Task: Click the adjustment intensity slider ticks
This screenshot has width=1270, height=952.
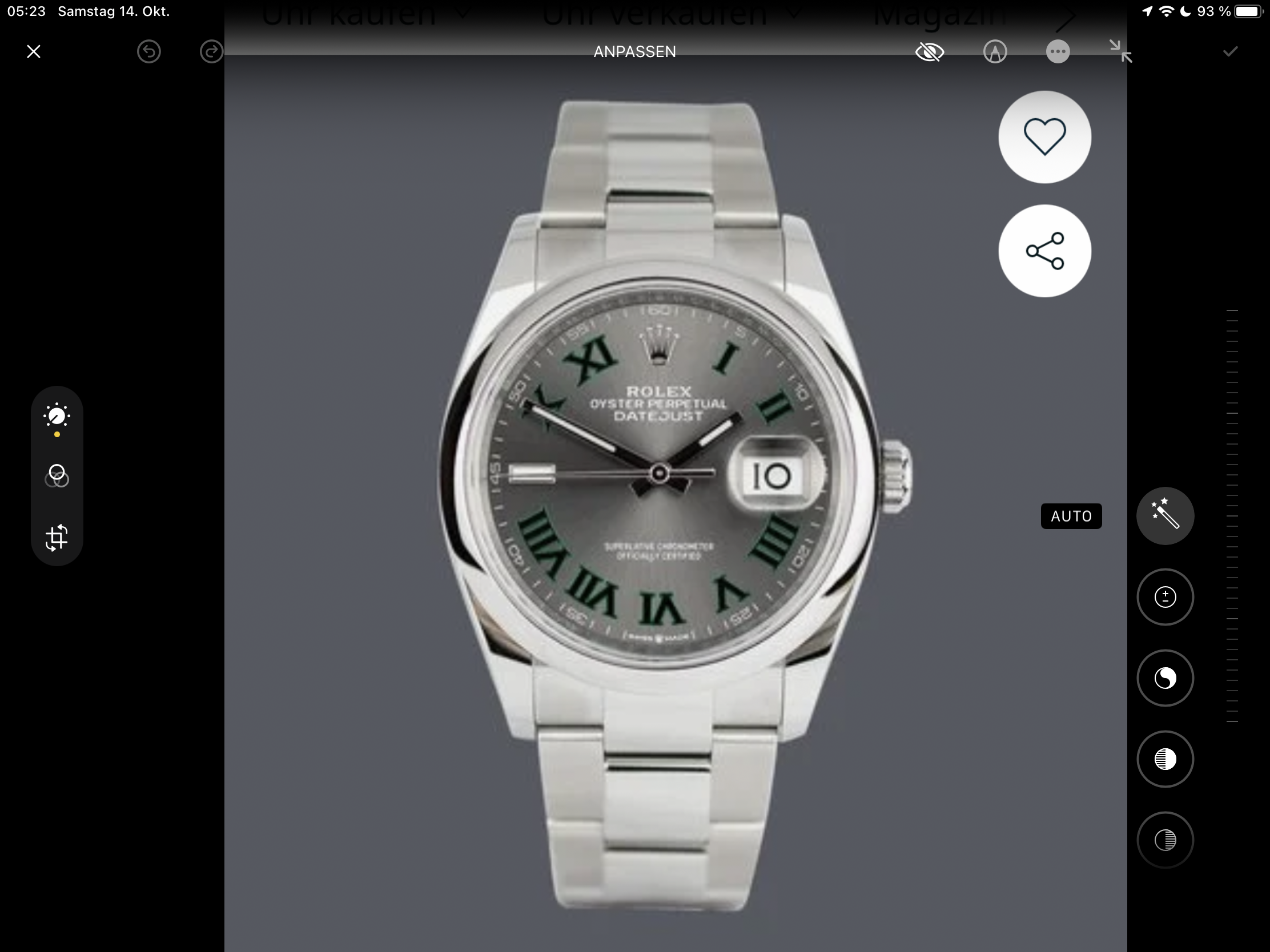Action: coord(1232,515)
